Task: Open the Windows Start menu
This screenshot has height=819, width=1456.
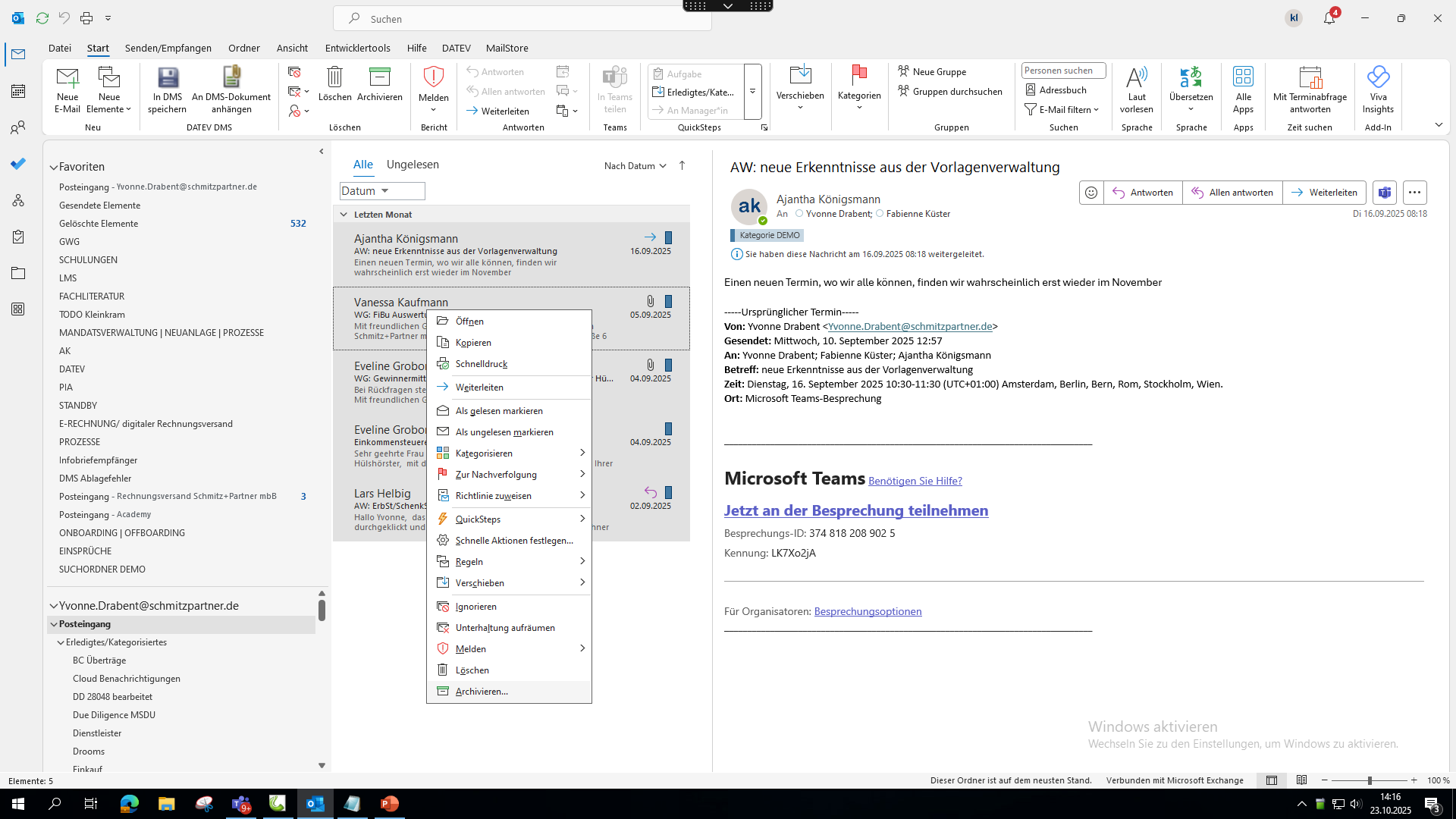Action: click(18, 804)
